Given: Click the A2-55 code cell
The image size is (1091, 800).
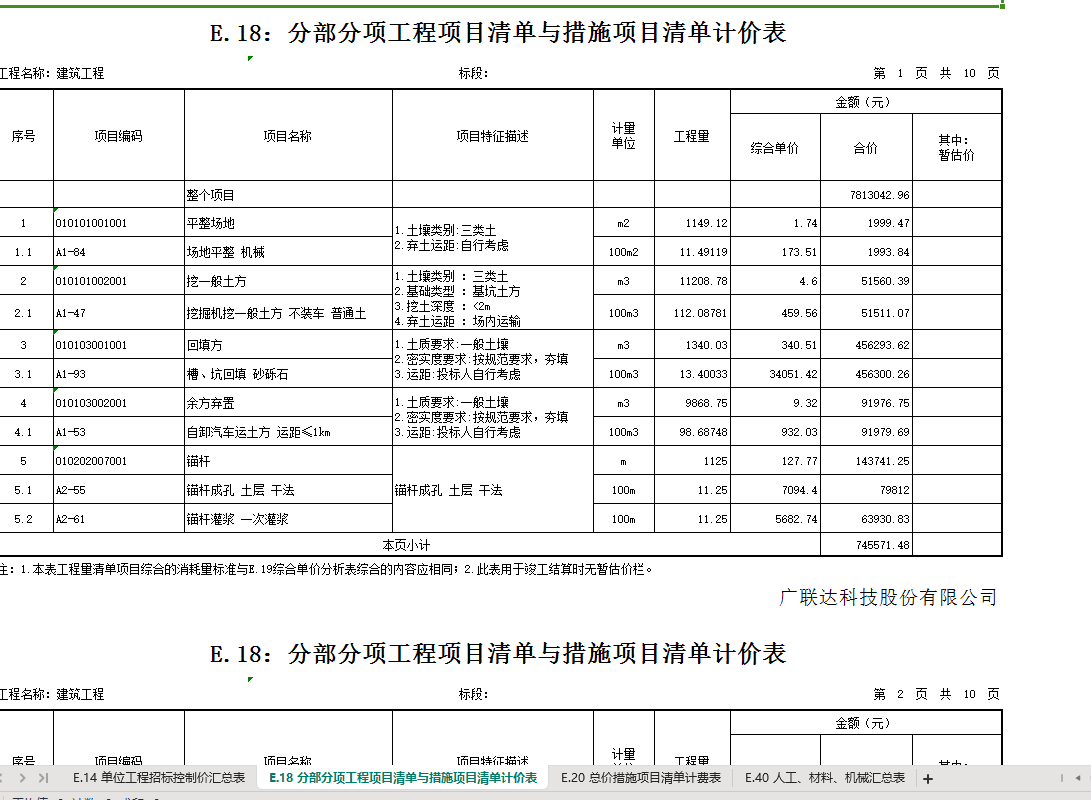Looking at the screenshot, I should [x=118, y=490].
